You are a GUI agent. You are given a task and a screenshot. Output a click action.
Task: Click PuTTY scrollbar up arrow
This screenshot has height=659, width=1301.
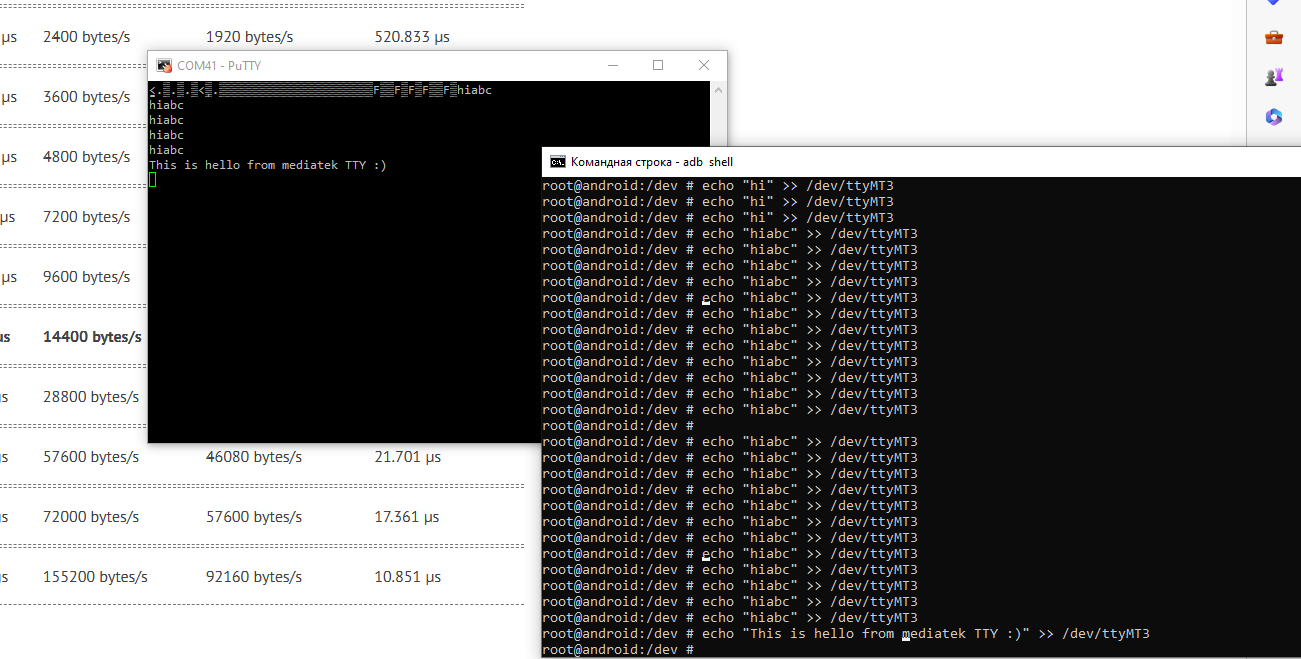click(x=718, y=90)
